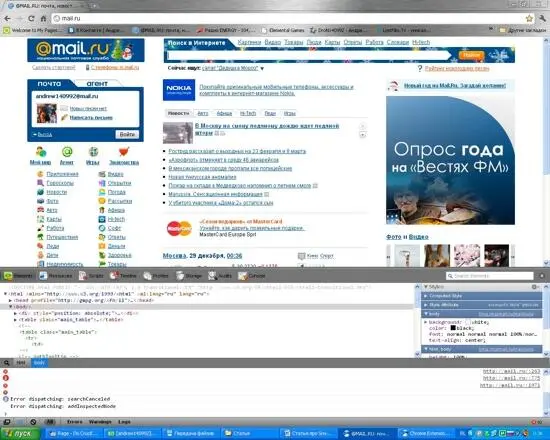Expand the head node in Elements tree

[11, 300]
